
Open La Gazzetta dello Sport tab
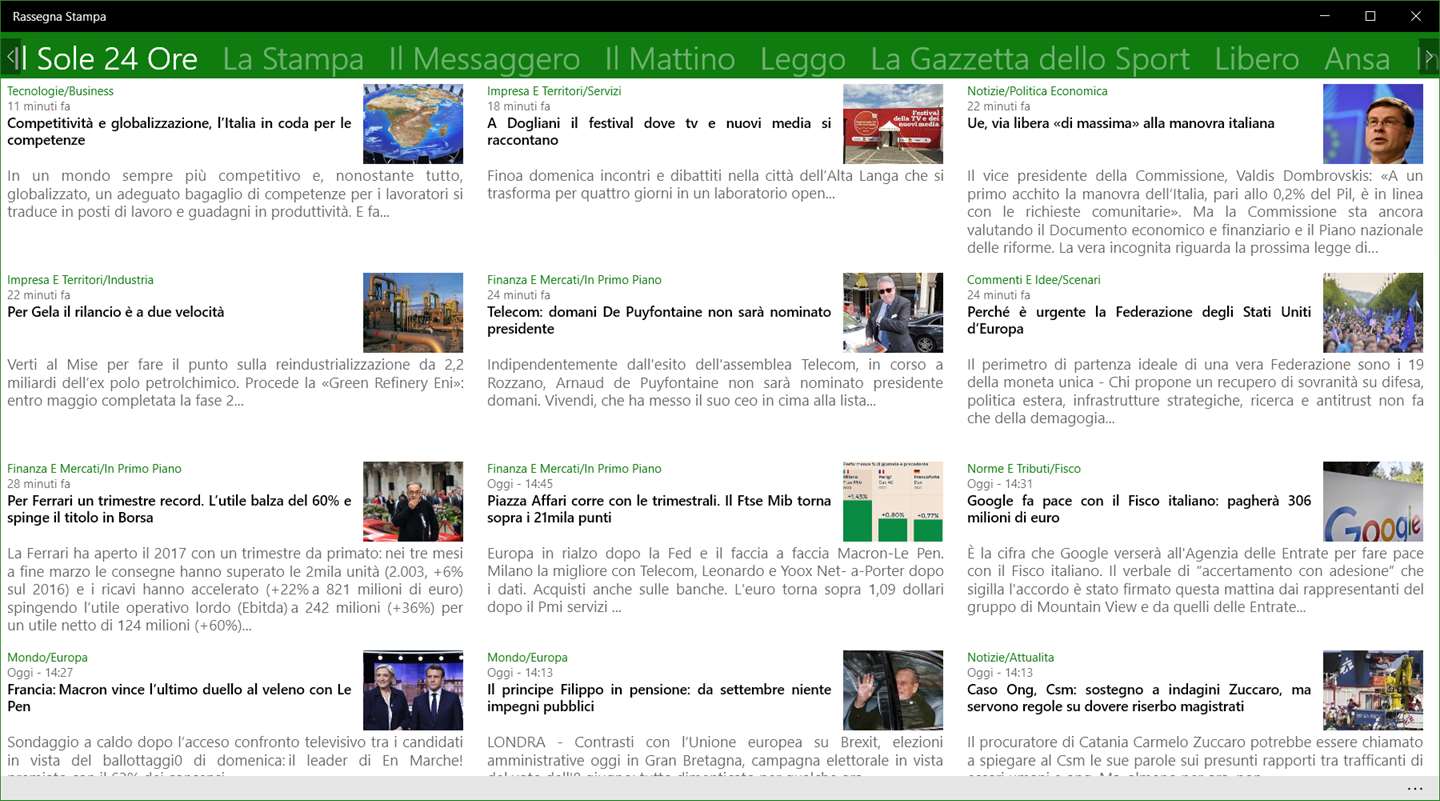coord(1030,59)
